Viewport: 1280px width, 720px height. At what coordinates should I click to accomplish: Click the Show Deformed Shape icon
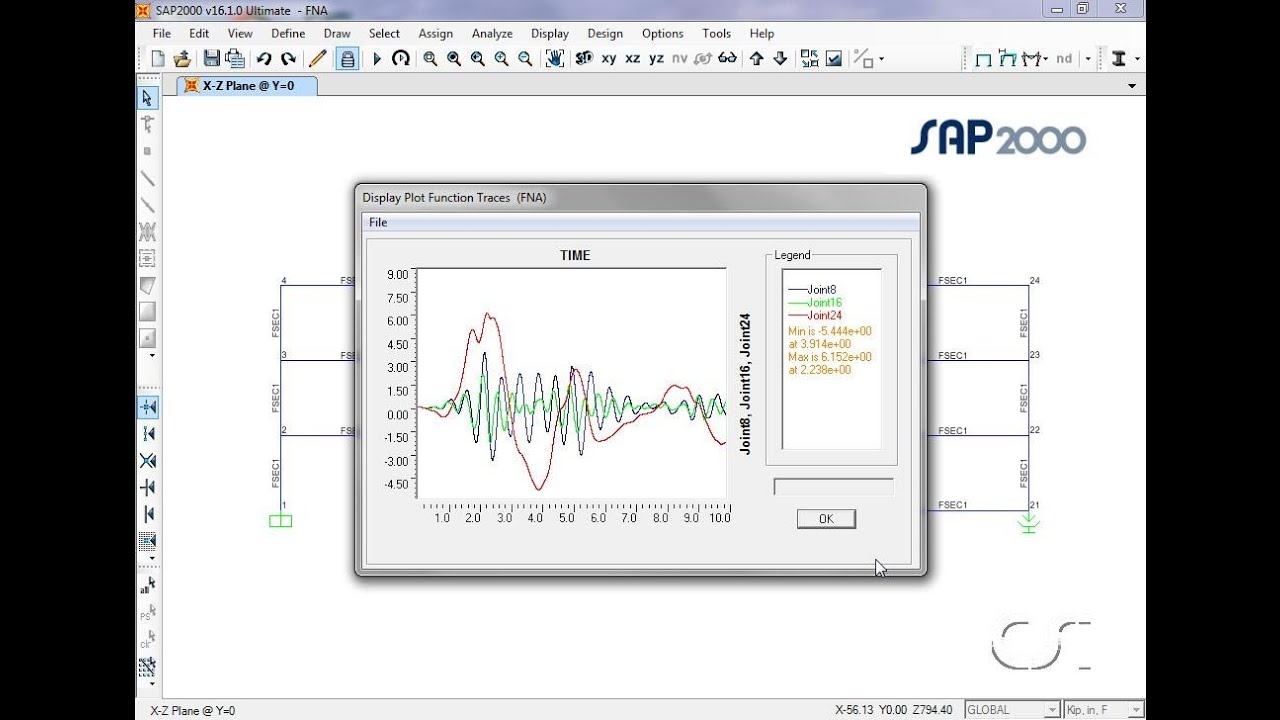(1008, 59)
